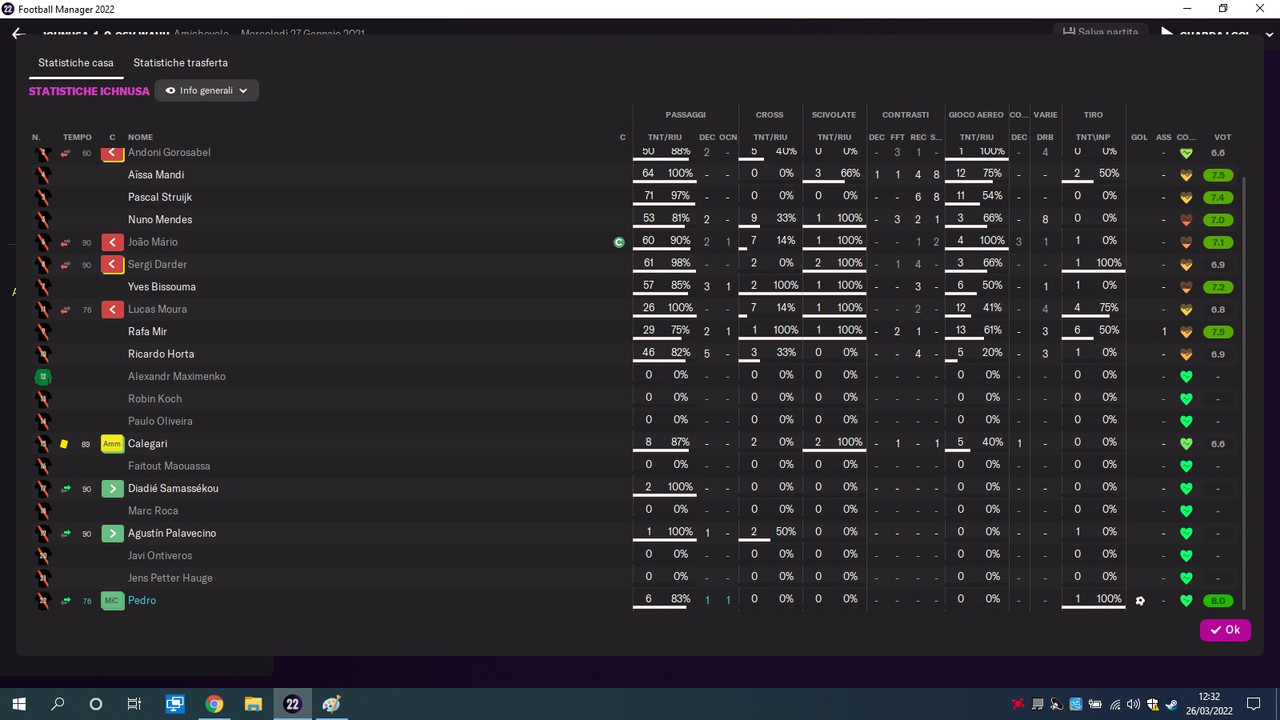Click Pedro's 8.0 match rating
Viewport: 1280px width, 720px height.
1219,601
